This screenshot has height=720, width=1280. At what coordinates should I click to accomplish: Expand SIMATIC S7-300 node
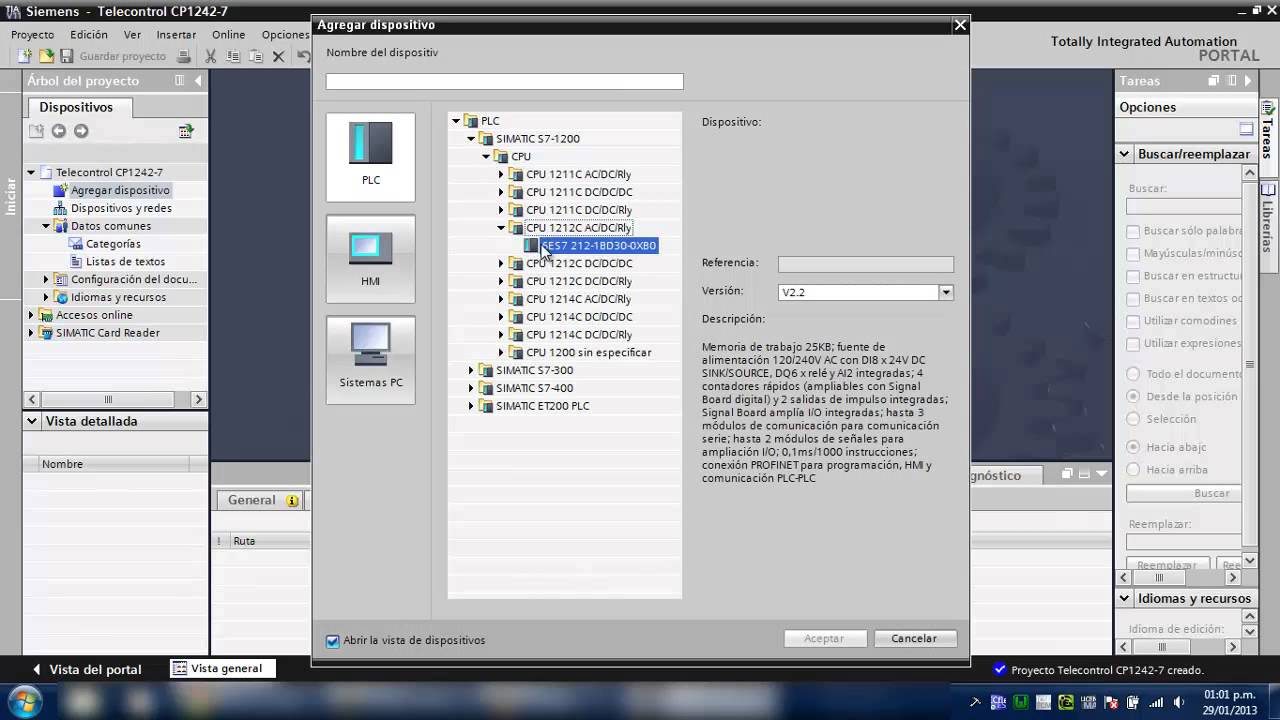(x=471, y=371)
